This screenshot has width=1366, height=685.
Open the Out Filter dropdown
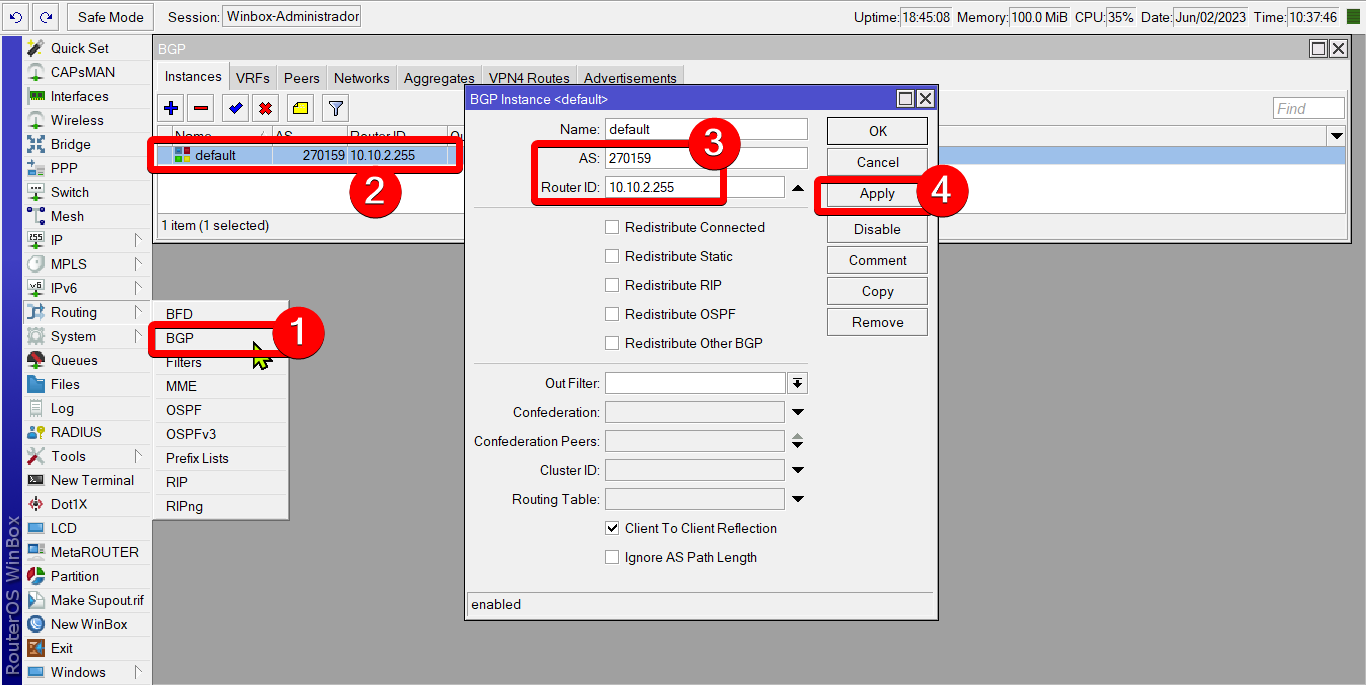(797, 383)
